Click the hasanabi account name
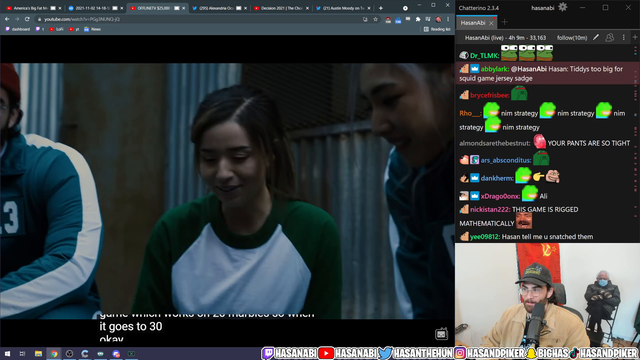The height and width of the screenshot is (360, 640). 542,8
